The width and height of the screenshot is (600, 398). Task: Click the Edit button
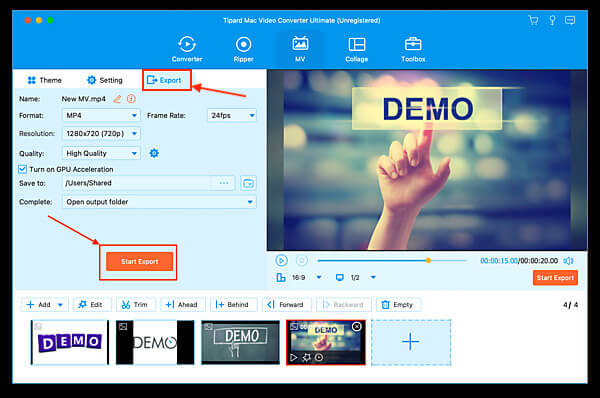pyautogui.click(x=91, y=305)
